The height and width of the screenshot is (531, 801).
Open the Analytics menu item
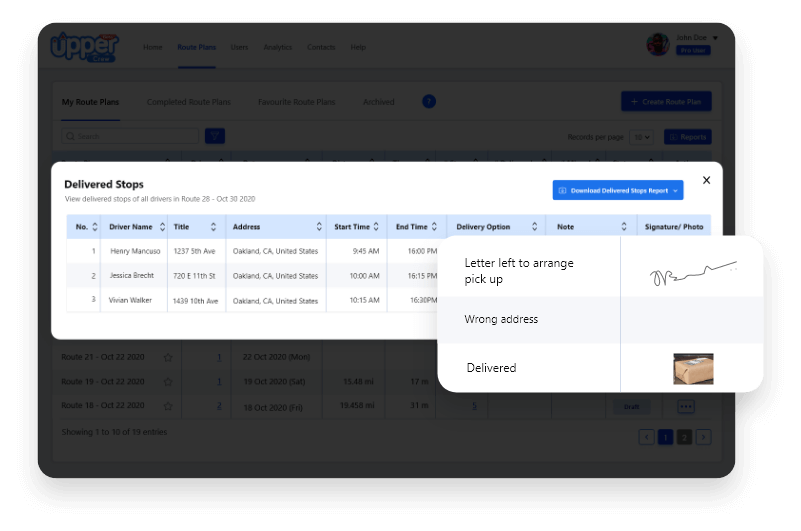277,47
